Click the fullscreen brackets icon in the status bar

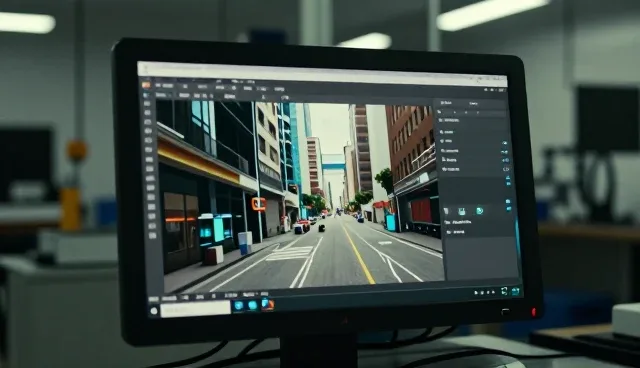click(x=504, y=291)
